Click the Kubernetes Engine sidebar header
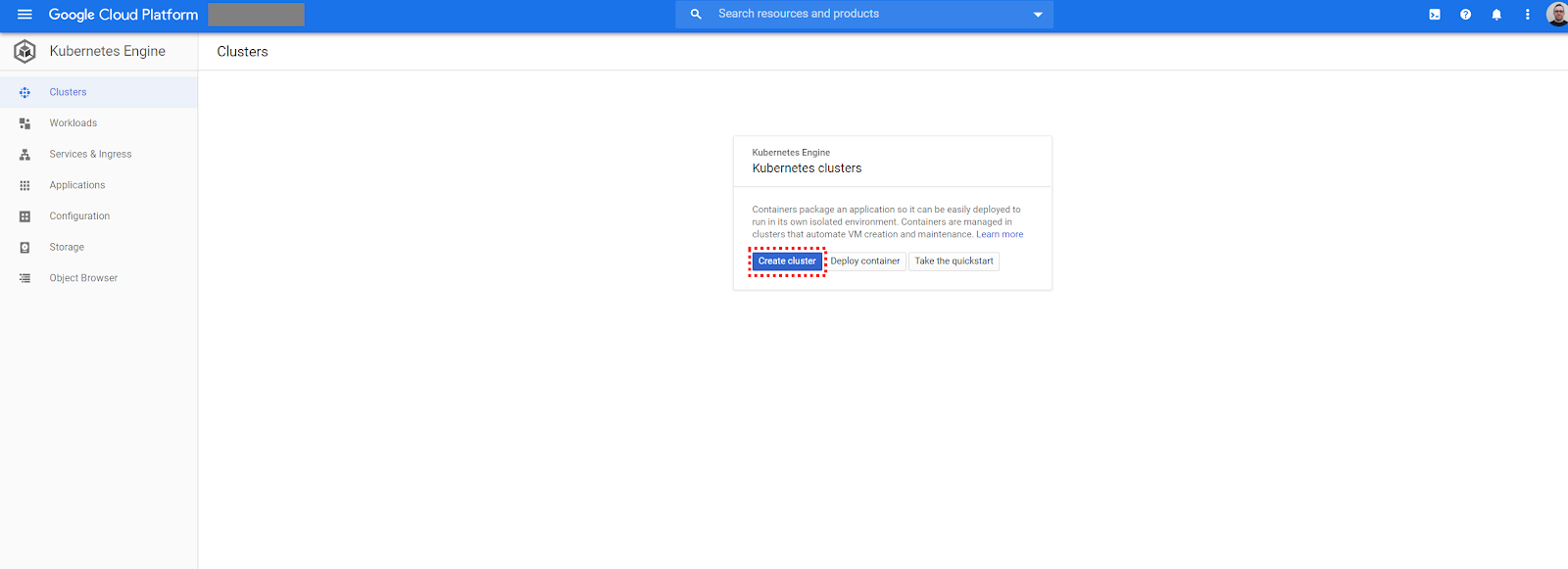1568x569 pixels. click(x=108, y=51)
